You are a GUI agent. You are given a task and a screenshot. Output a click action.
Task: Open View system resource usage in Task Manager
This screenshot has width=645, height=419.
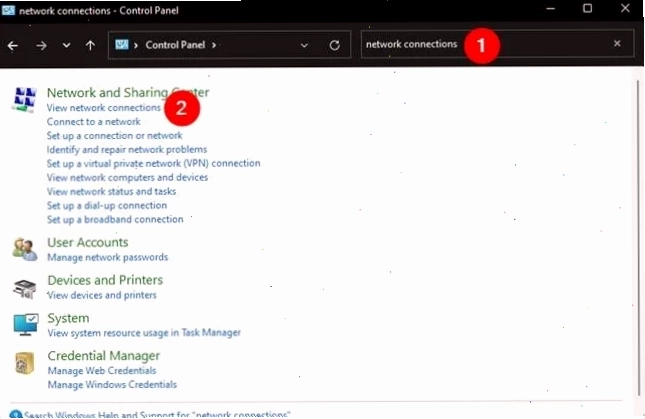click(x=144, y=333)
